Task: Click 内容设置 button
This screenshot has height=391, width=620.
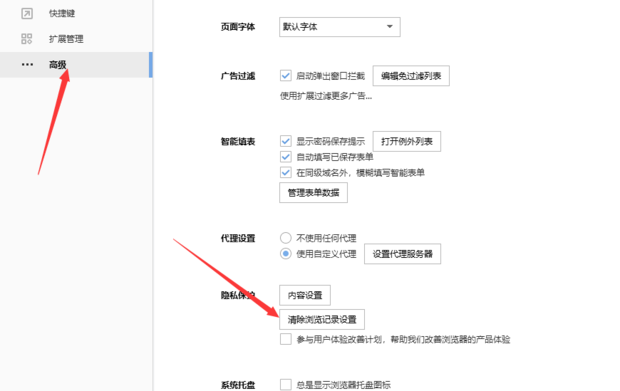Action: [305, 295]
